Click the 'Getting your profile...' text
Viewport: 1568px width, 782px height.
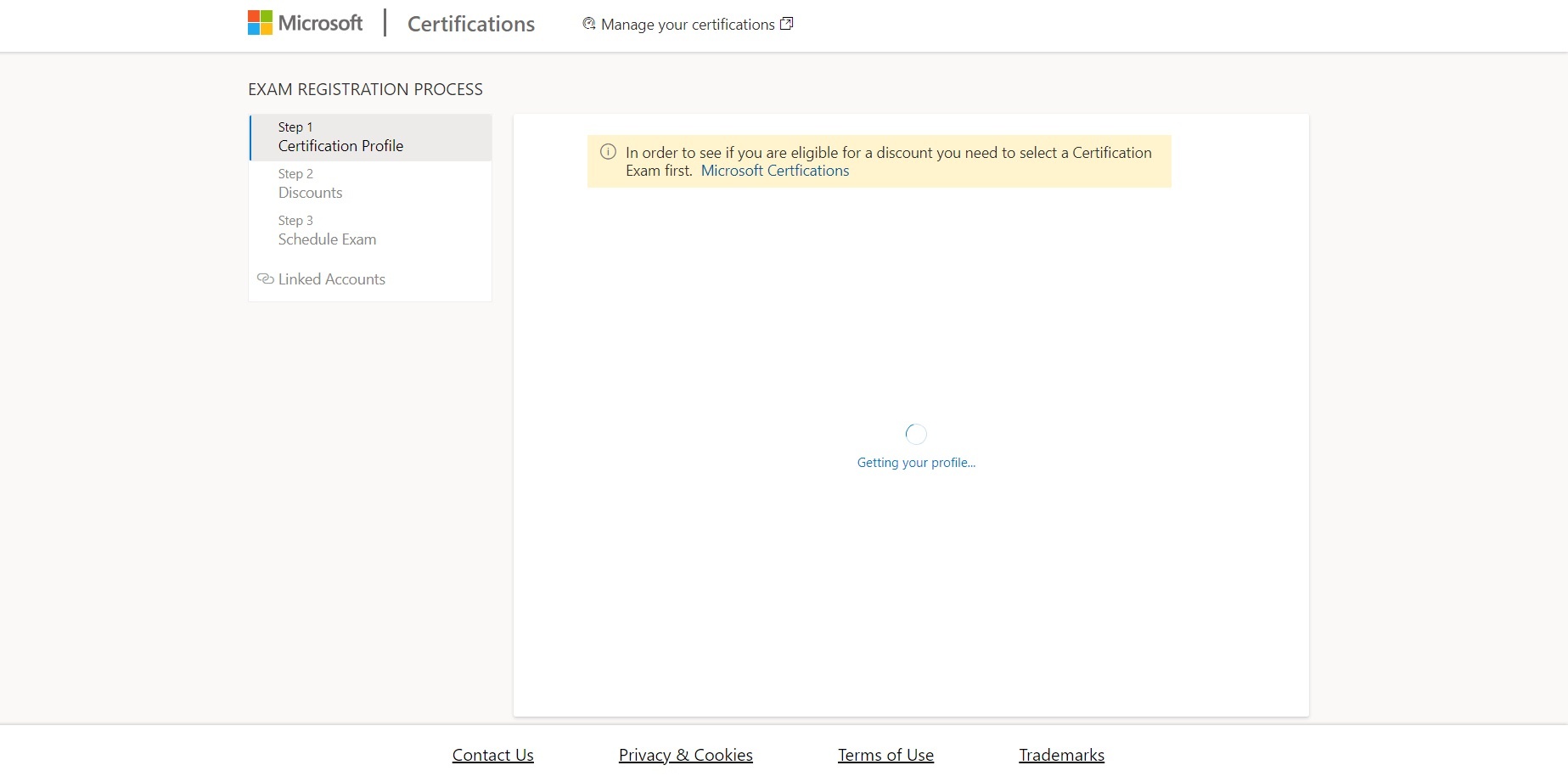pyautogui.click(x=916, y=463)
